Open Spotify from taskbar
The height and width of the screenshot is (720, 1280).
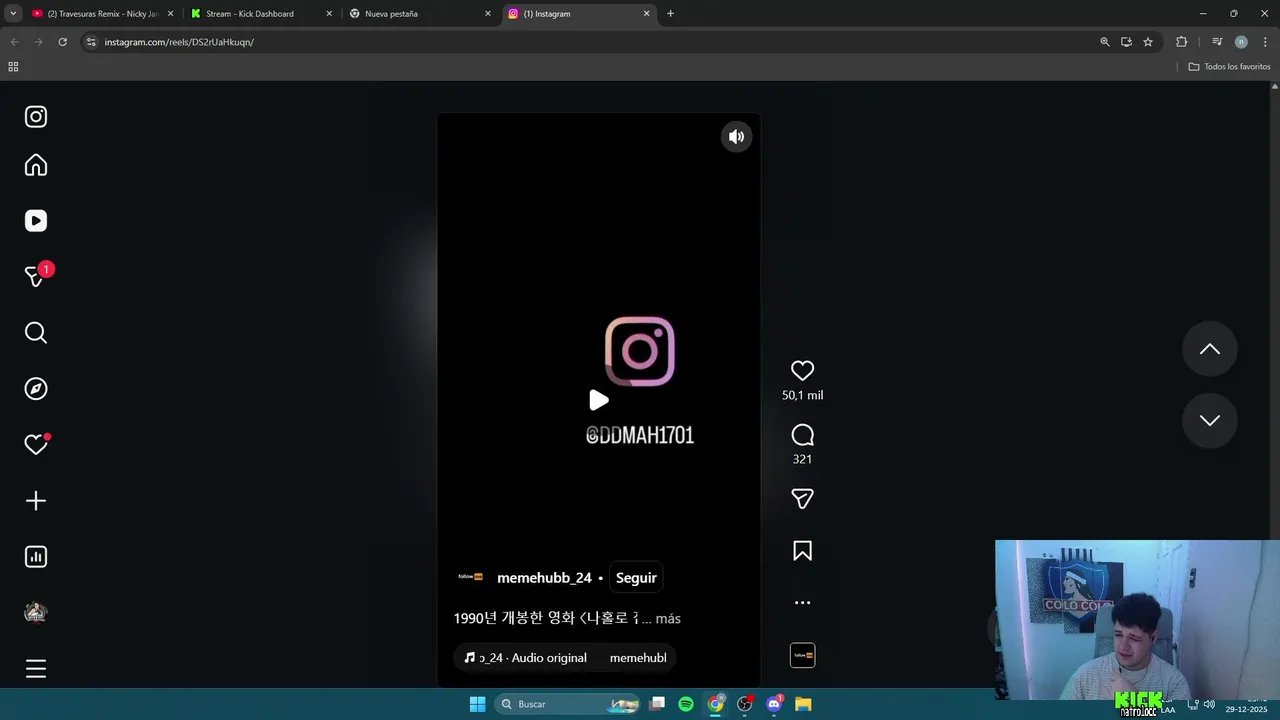[686, 704]
